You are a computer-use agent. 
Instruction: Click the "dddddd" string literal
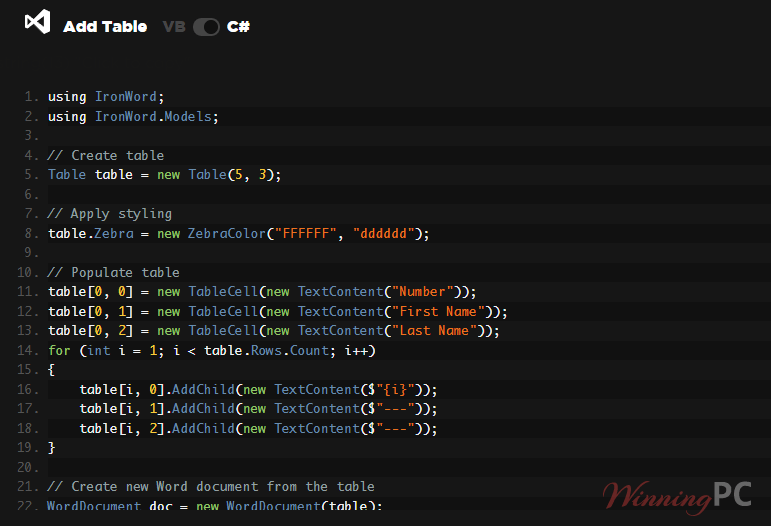pyautogui.click(x=384, y=234)
